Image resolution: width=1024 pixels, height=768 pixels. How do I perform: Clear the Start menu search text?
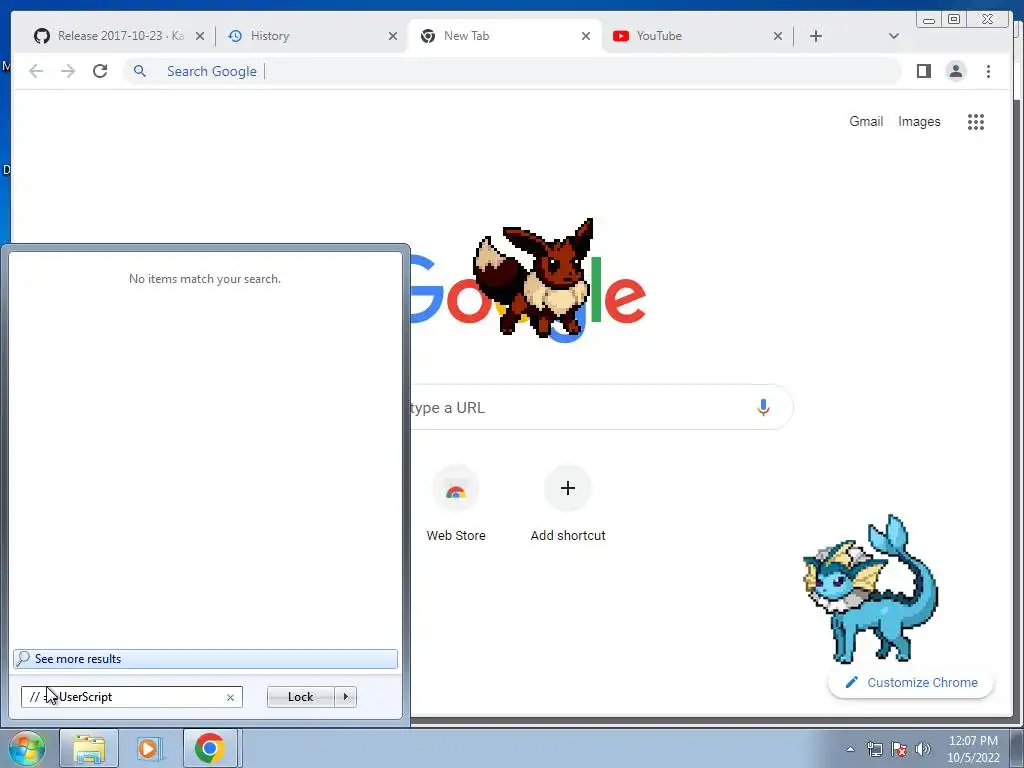[x=230, y=697]
